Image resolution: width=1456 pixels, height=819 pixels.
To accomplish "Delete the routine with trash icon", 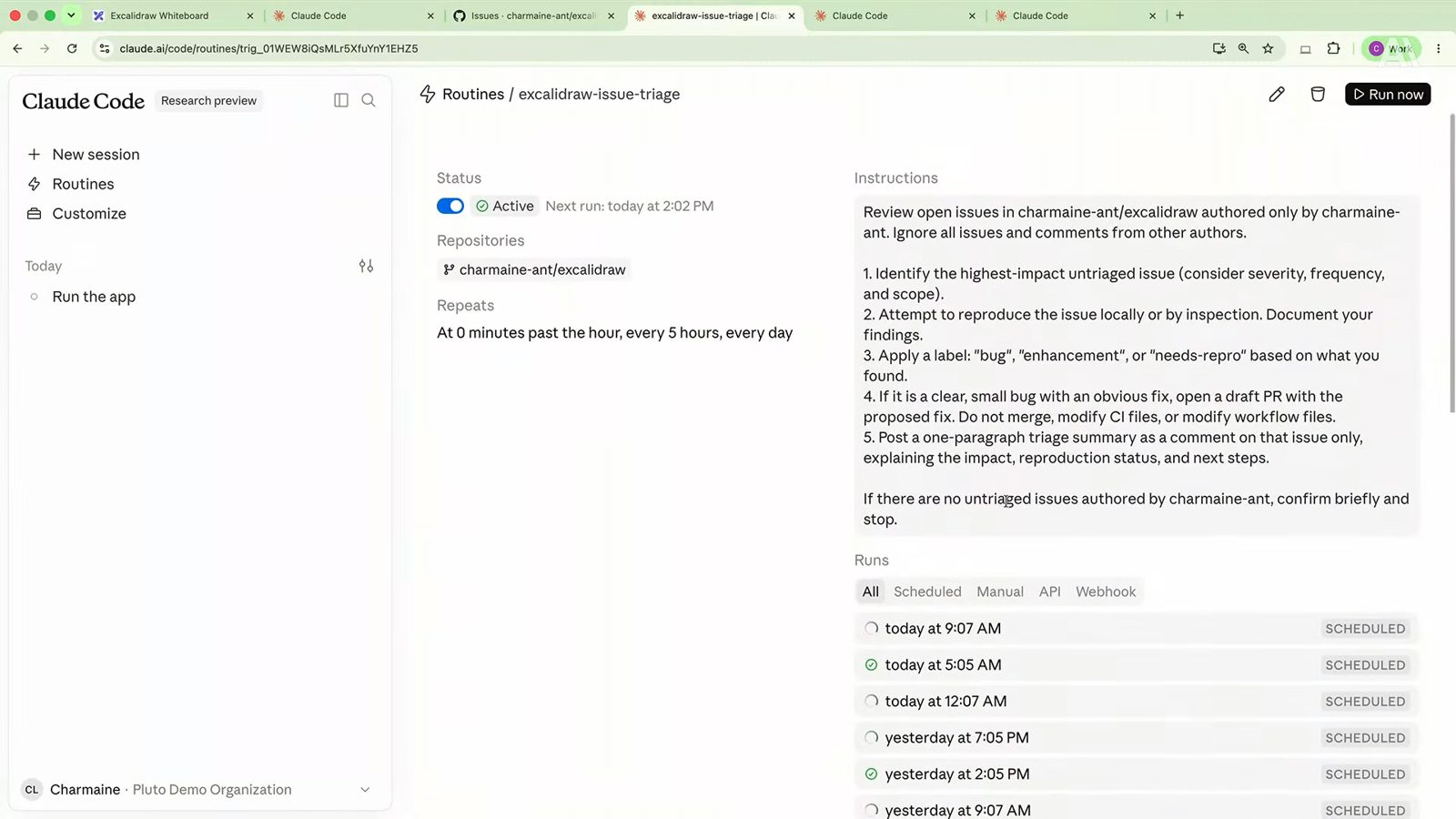I will click(x=1318, y=94).
